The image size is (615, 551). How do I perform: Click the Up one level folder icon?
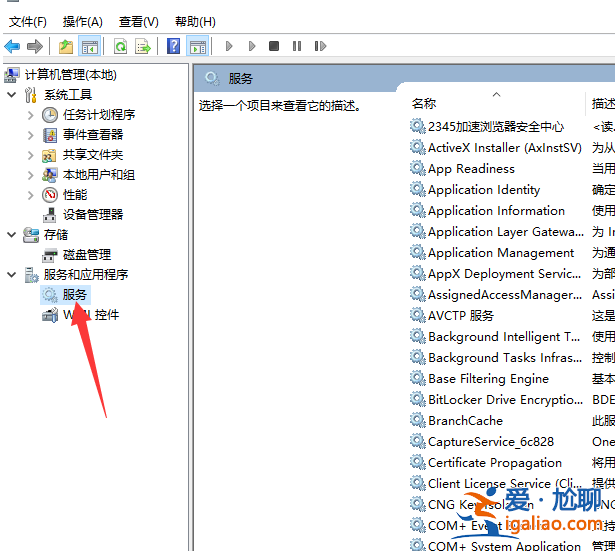66,46
